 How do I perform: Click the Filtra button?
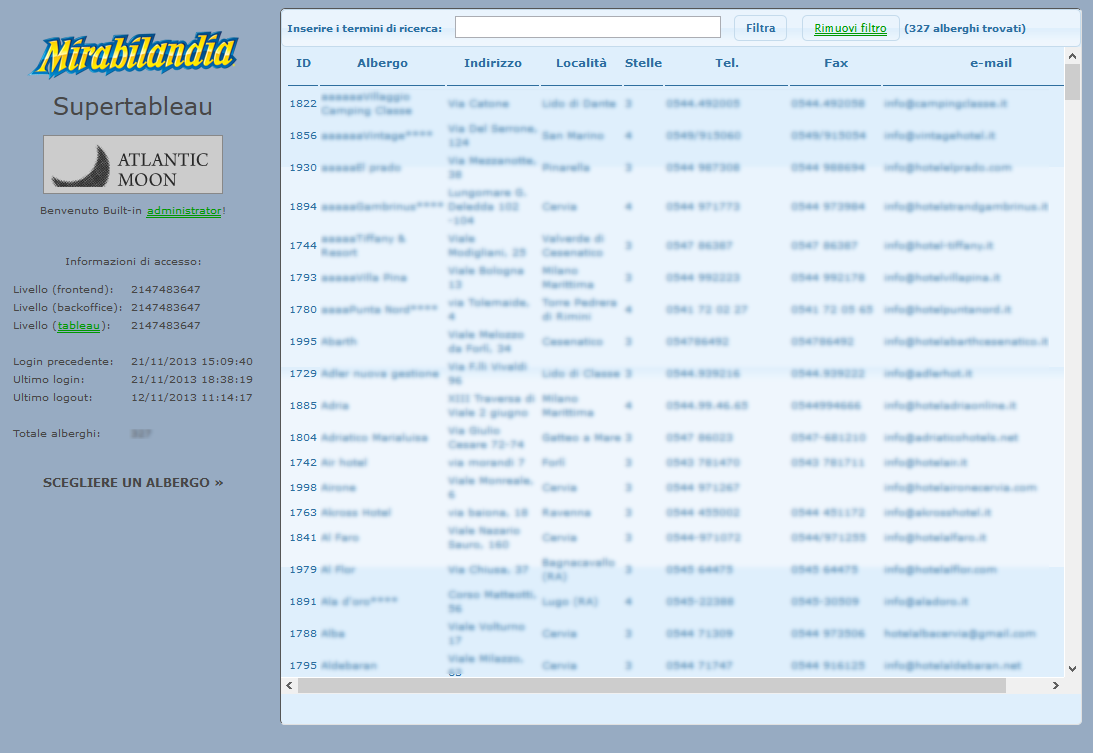pos(760,28)
